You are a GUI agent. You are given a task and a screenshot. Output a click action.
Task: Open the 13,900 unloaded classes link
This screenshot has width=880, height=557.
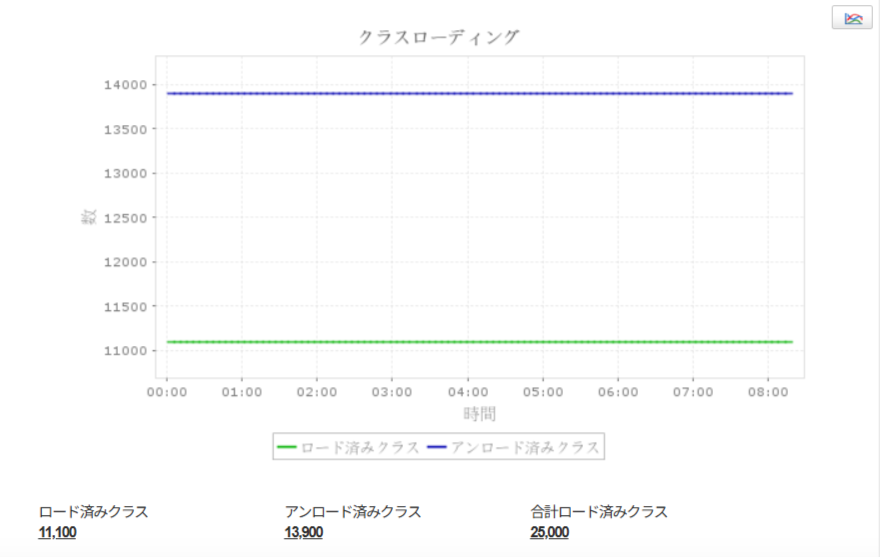click(x=304, y=532)
